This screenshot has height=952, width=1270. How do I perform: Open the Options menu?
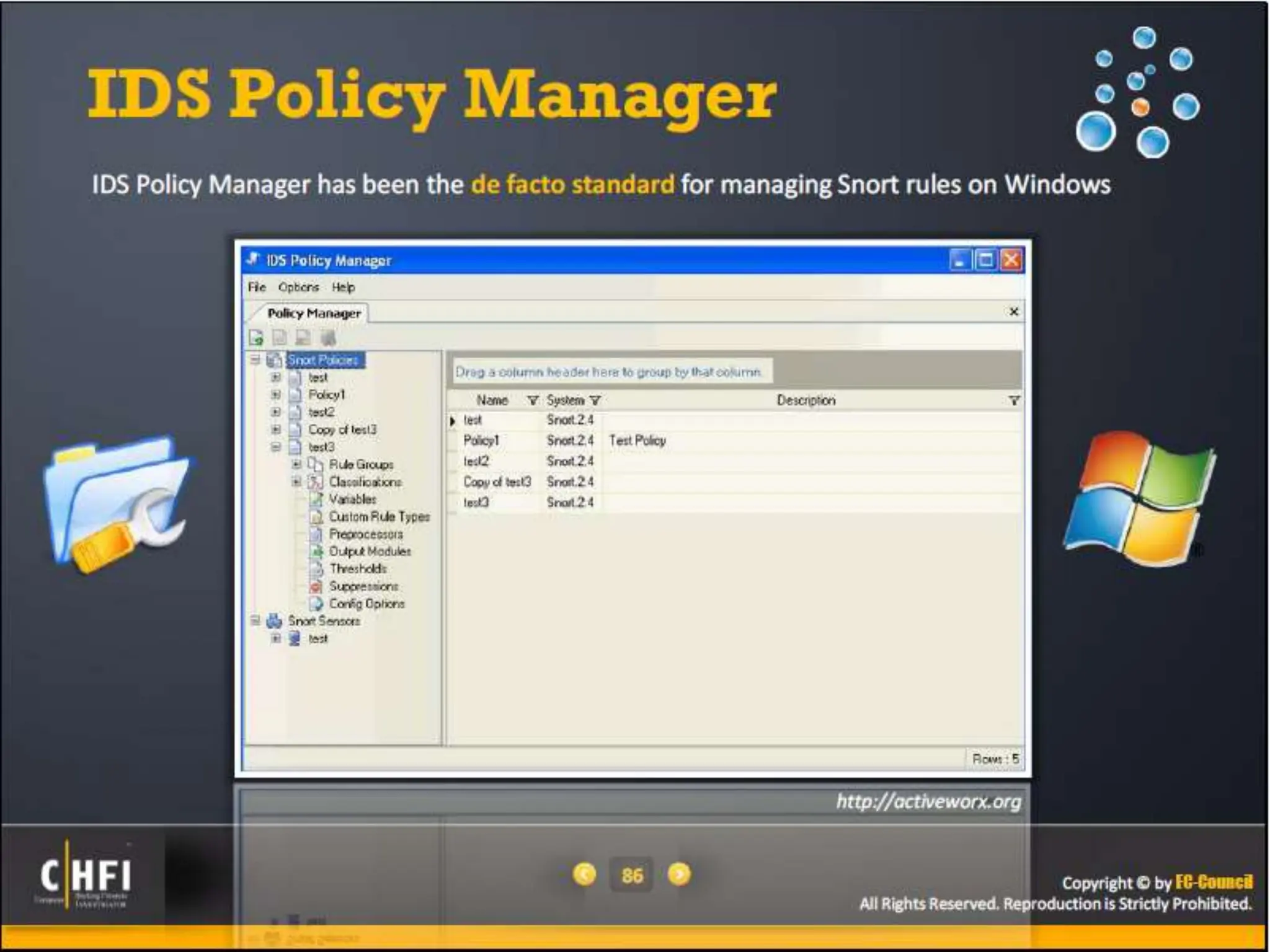tap(298, 287)
